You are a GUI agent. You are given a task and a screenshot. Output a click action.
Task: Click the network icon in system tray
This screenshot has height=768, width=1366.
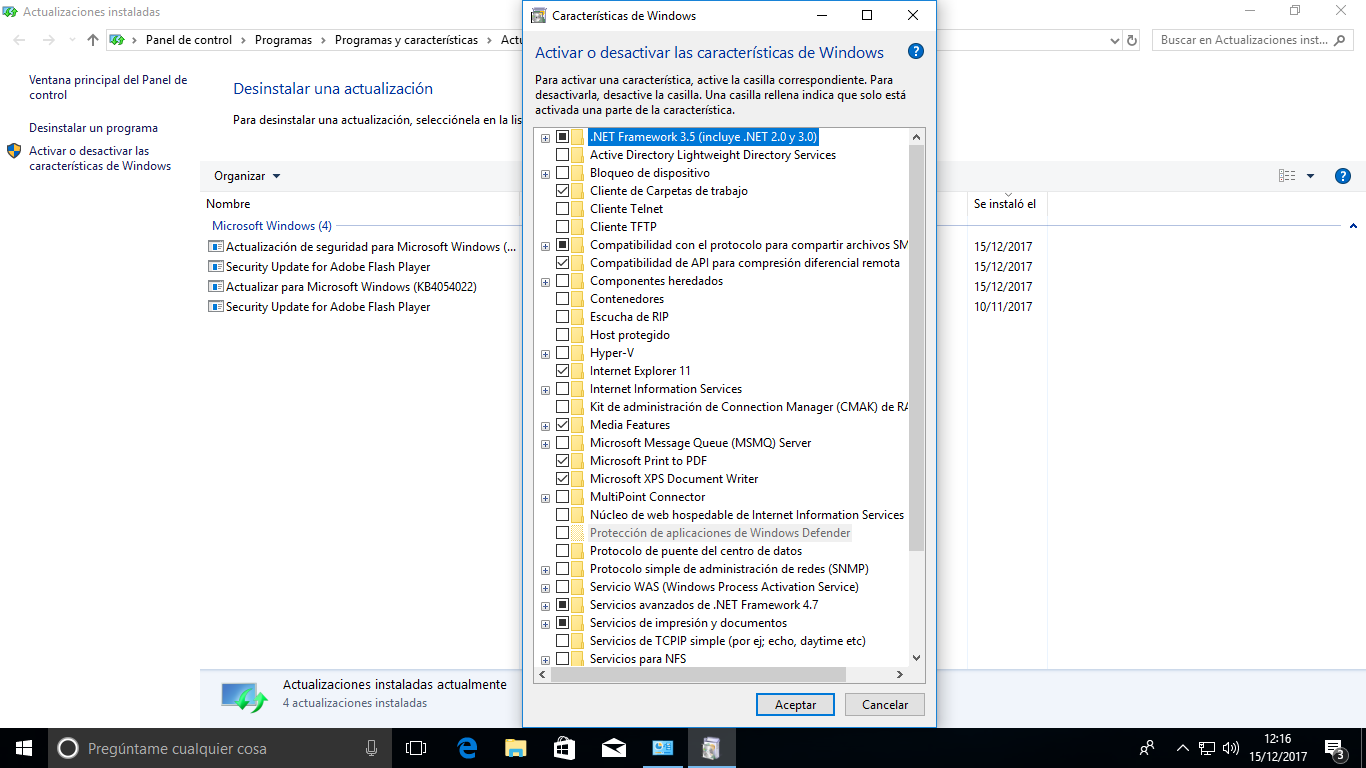pos(1207,748)
